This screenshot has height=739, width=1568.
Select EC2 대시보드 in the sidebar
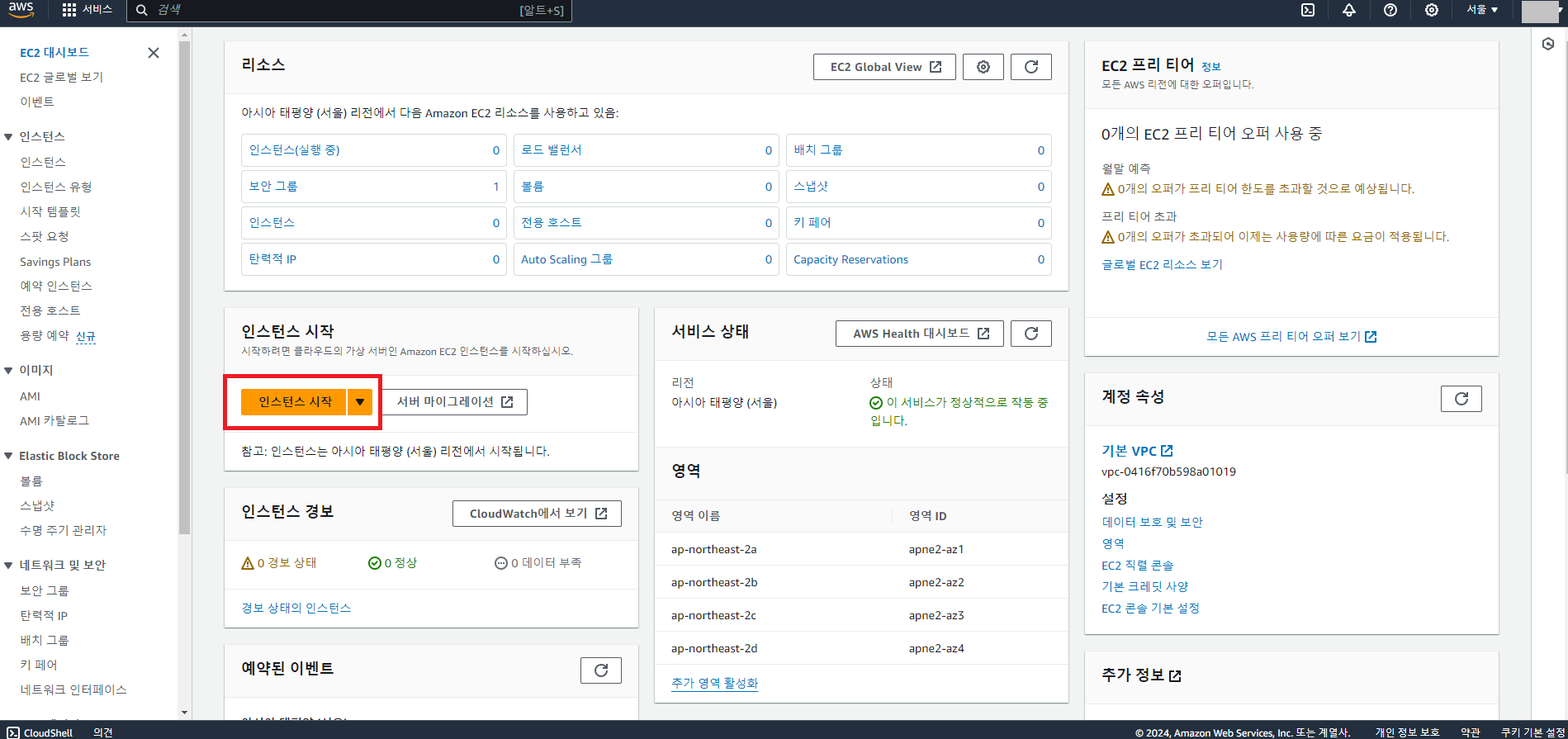pos(54,52)
